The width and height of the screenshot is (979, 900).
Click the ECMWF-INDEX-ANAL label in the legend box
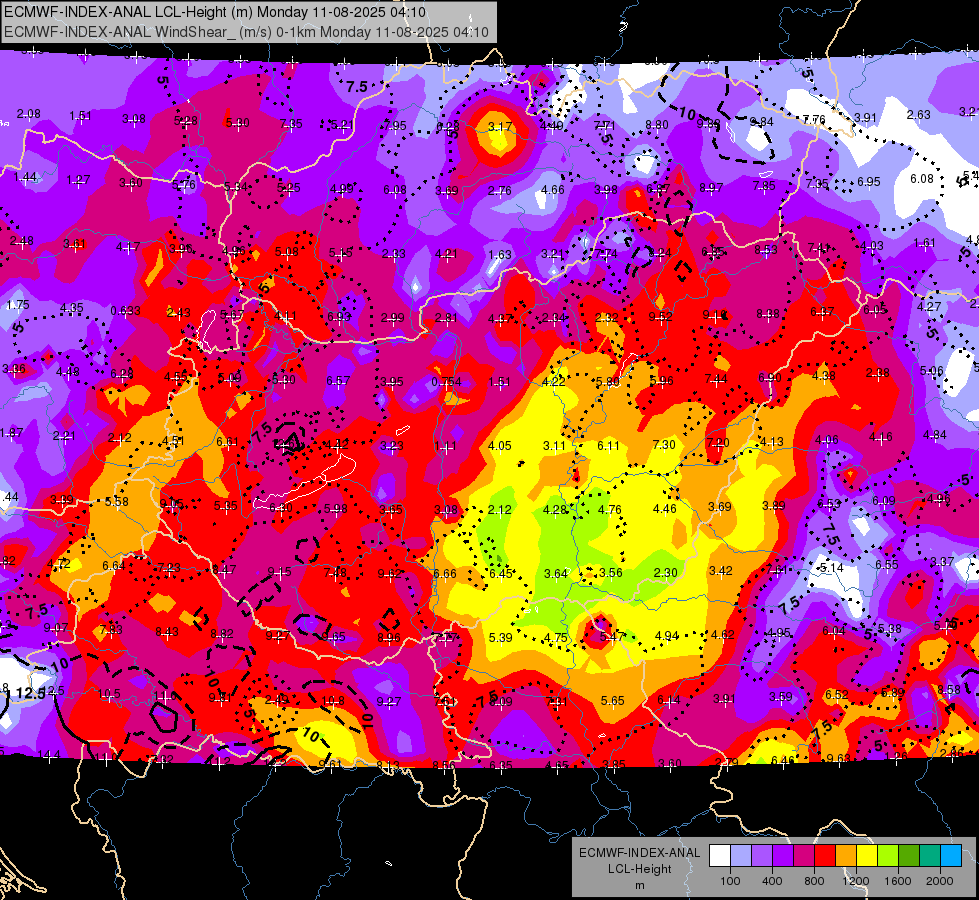(639, 853)
